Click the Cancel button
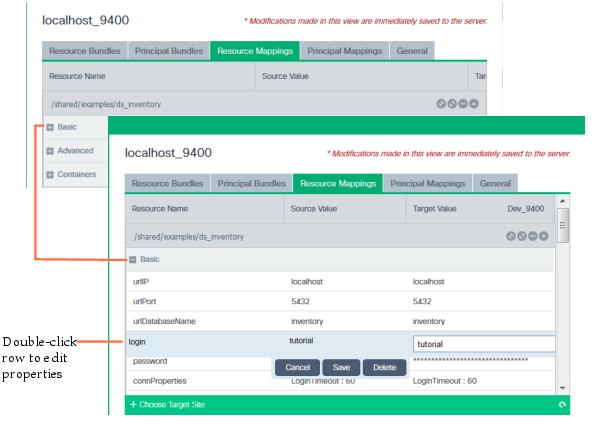The width and height of the screenshot is (601, 438). click(x=297, y=367)
